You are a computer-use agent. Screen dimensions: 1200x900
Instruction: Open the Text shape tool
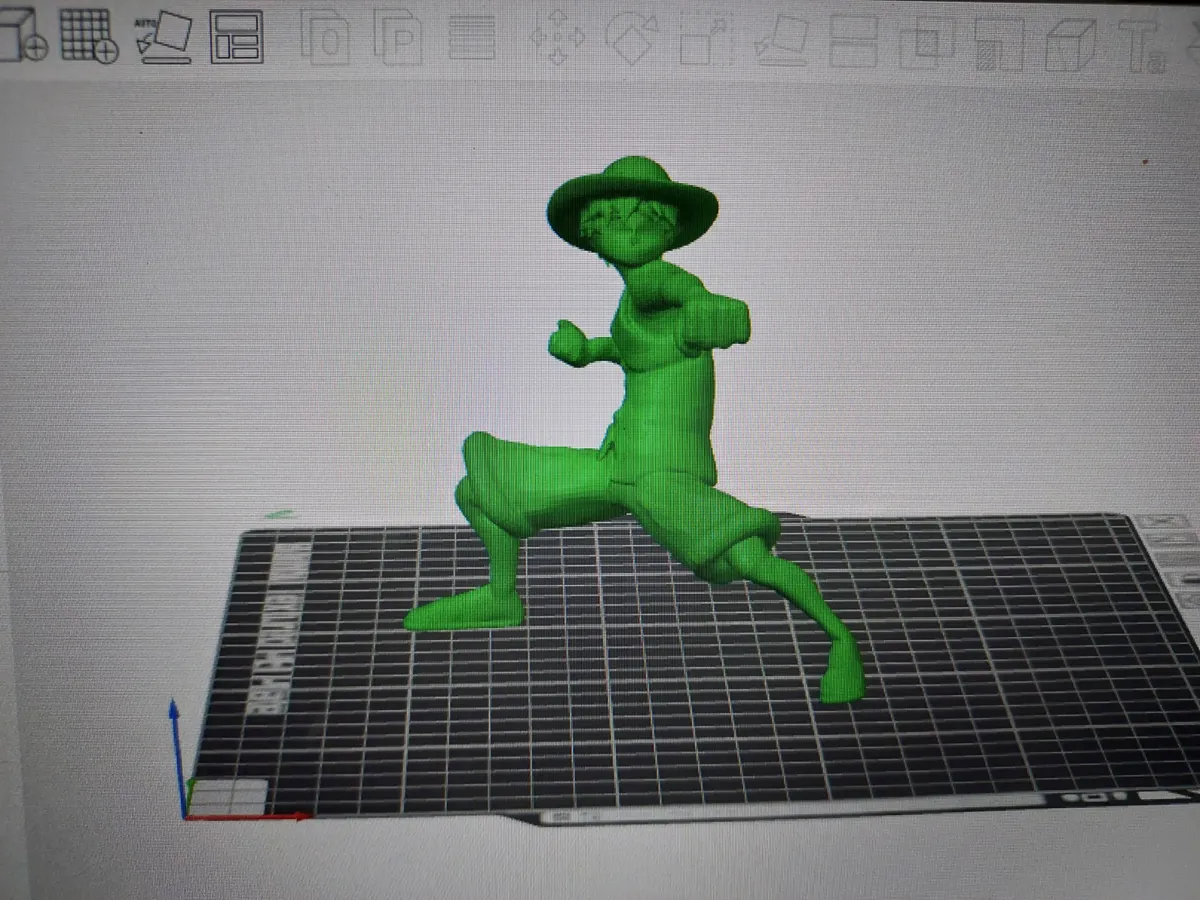tap(1142, 48)
